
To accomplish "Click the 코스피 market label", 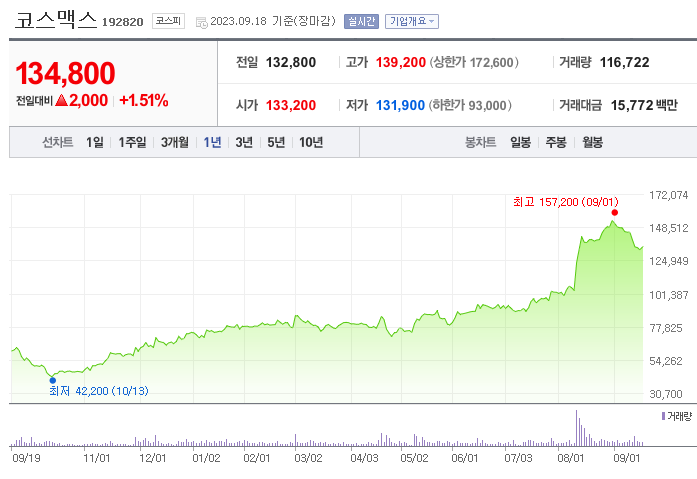I will pos(168,21).
